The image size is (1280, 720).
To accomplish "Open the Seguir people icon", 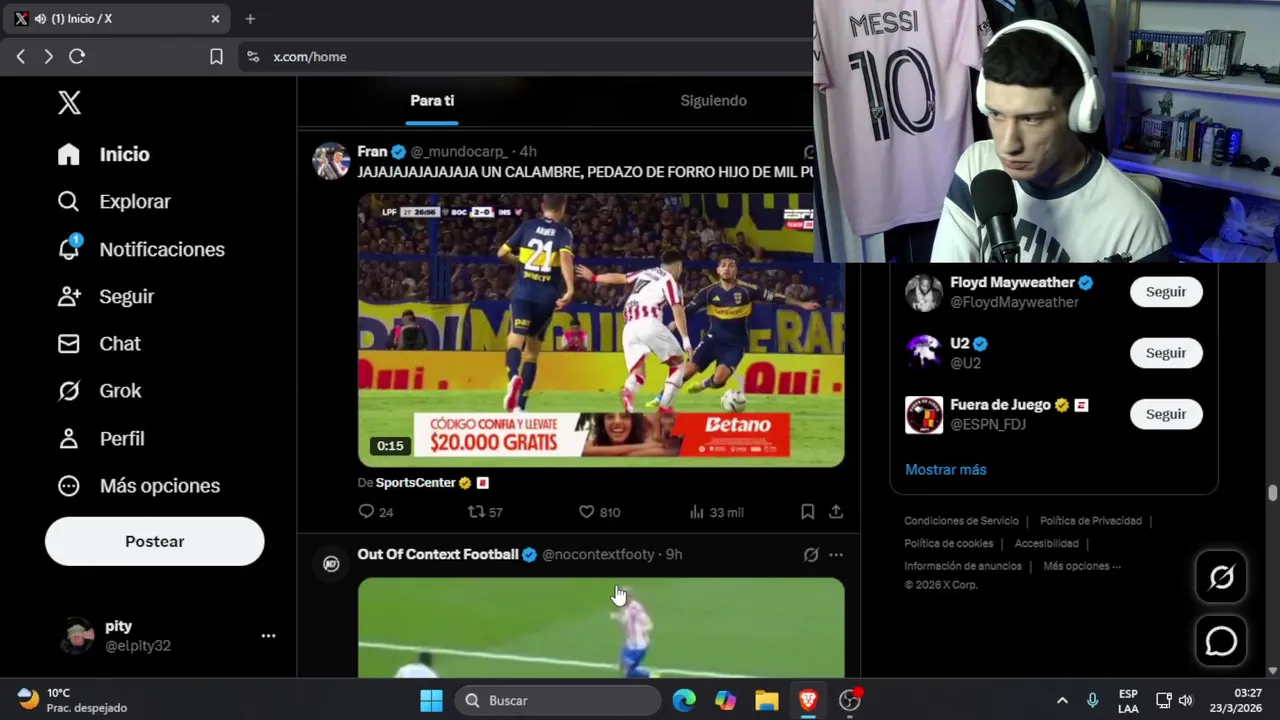I will (x=68, y=296).
